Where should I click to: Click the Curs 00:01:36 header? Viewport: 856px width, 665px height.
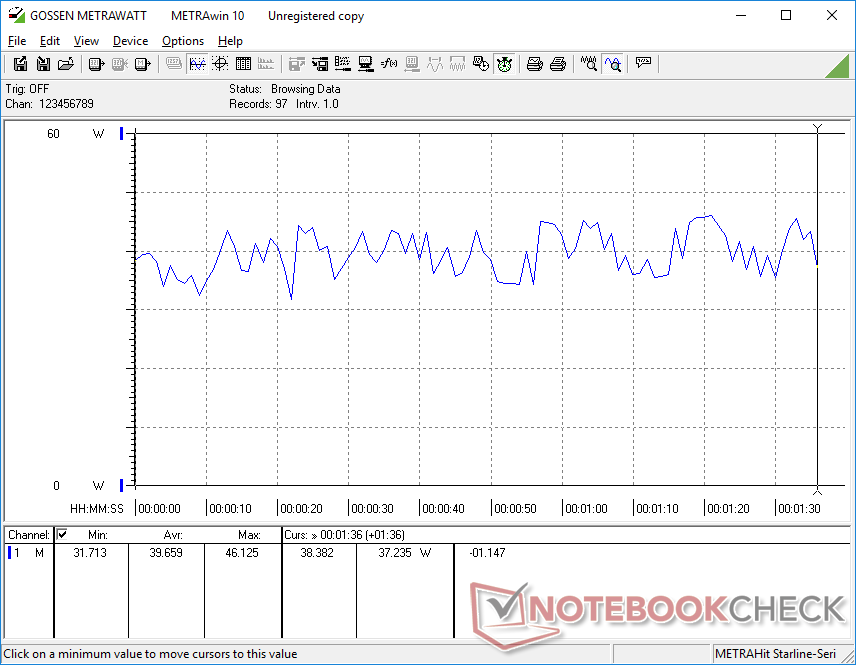pyautogui.click(x=344, y=535)
